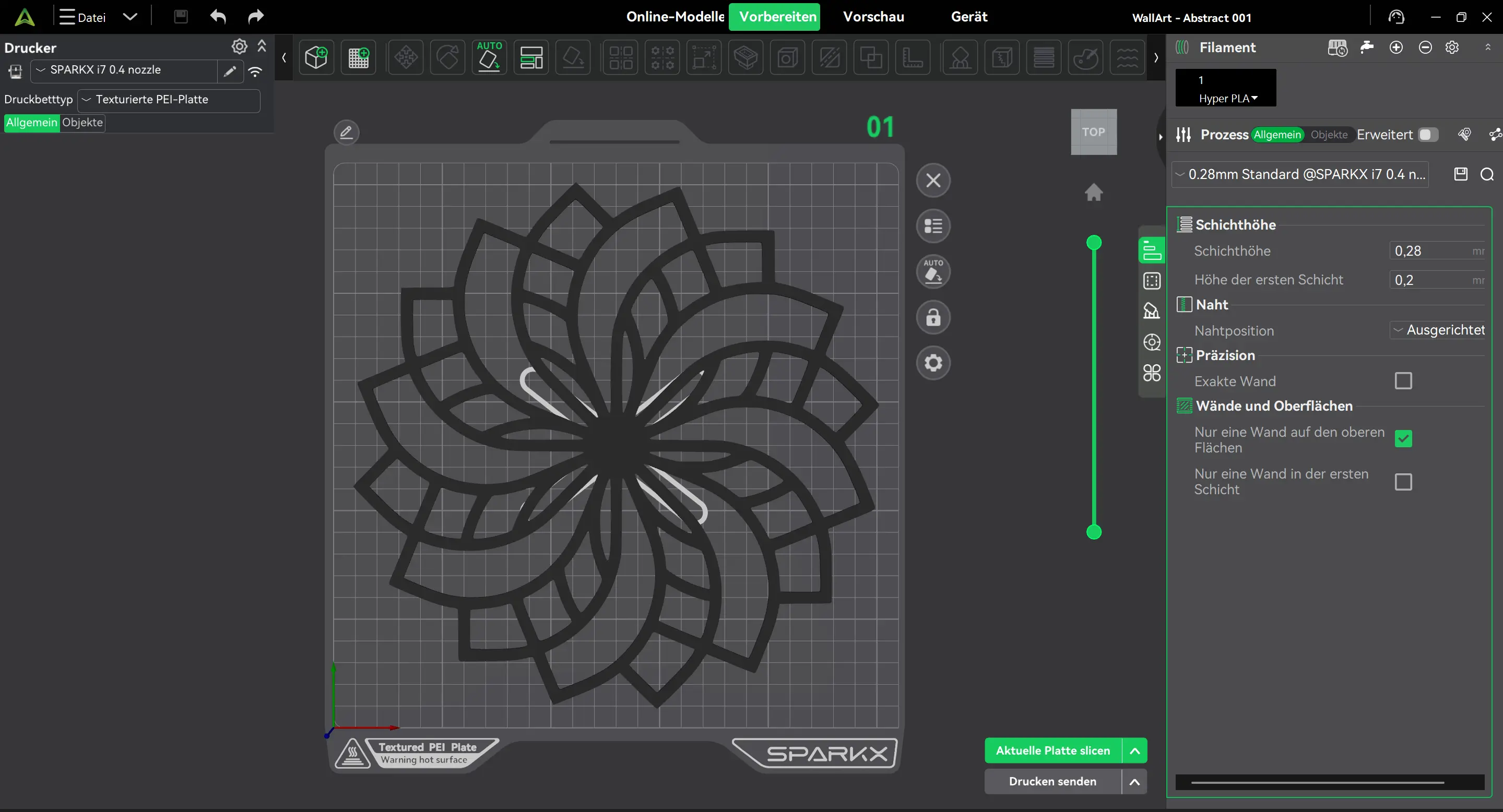Search process settings with magnifier icon
This screenshot has width=1503, height=812.
1487,174
